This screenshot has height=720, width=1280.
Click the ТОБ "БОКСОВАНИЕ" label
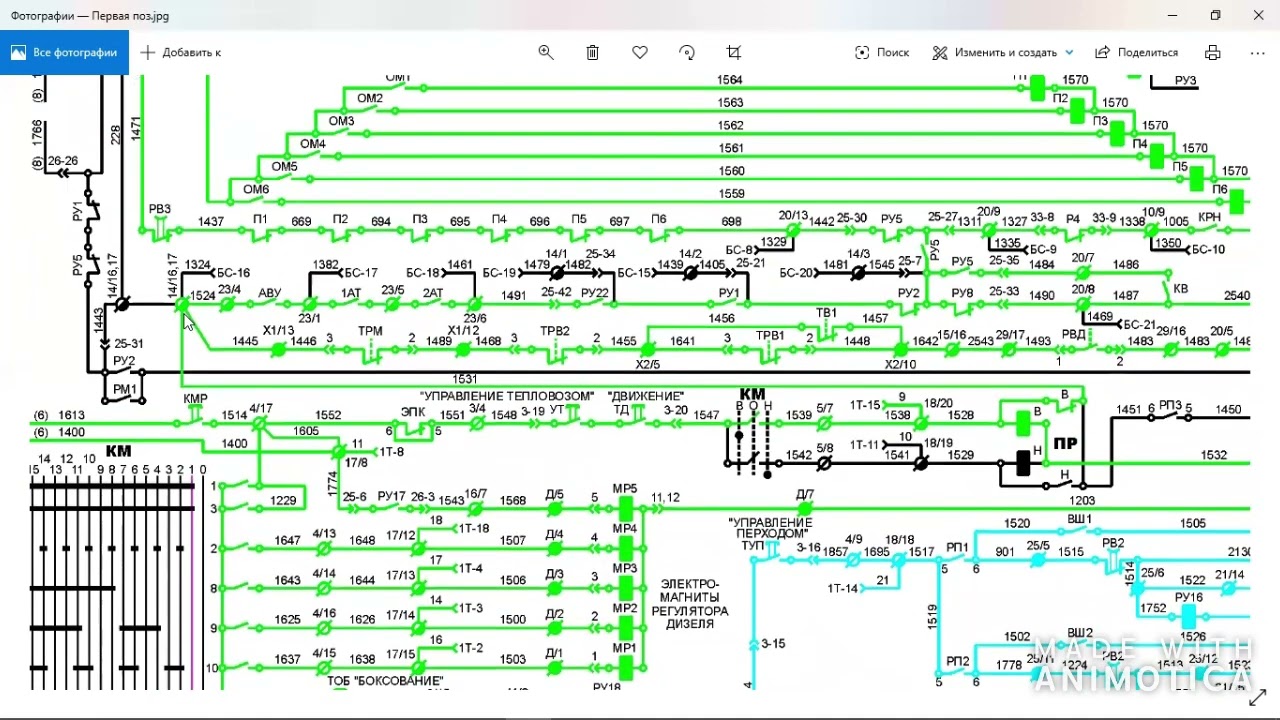point(385,681)
